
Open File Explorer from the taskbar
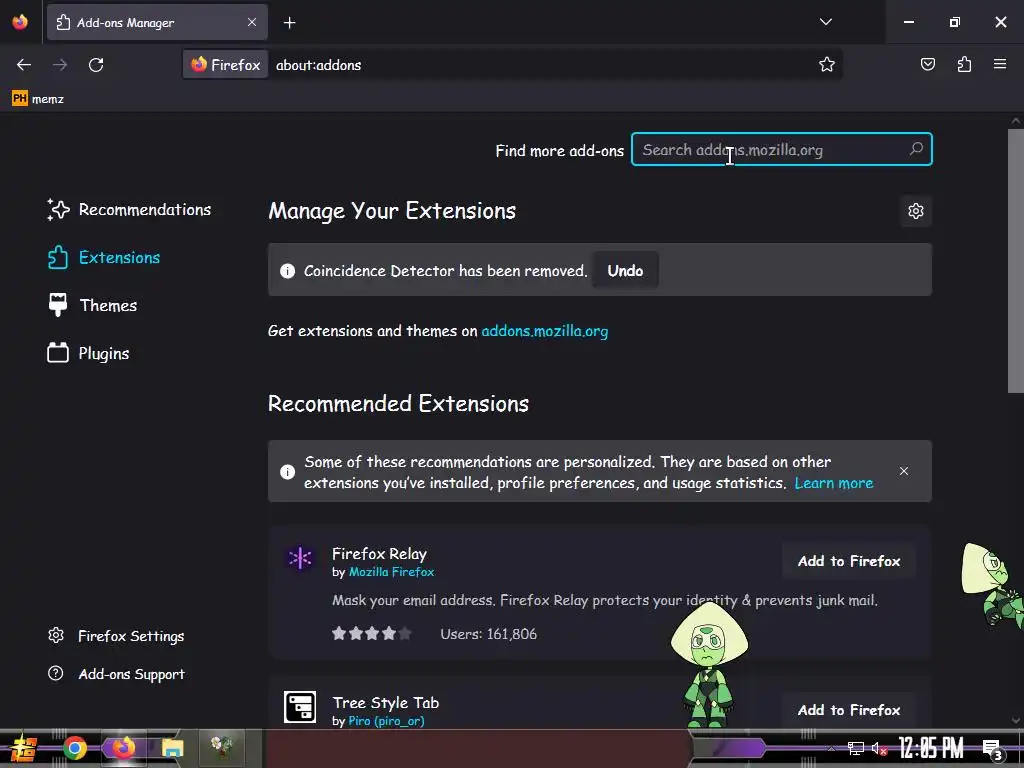click(172, 748)
